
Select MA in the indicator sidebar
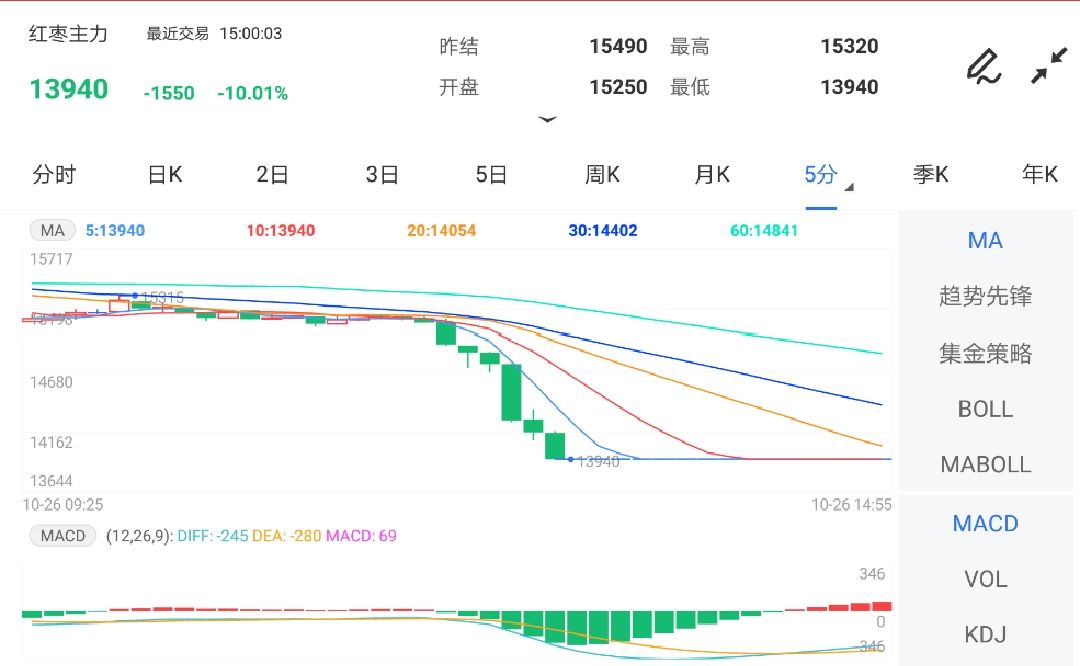coord(985,240)
